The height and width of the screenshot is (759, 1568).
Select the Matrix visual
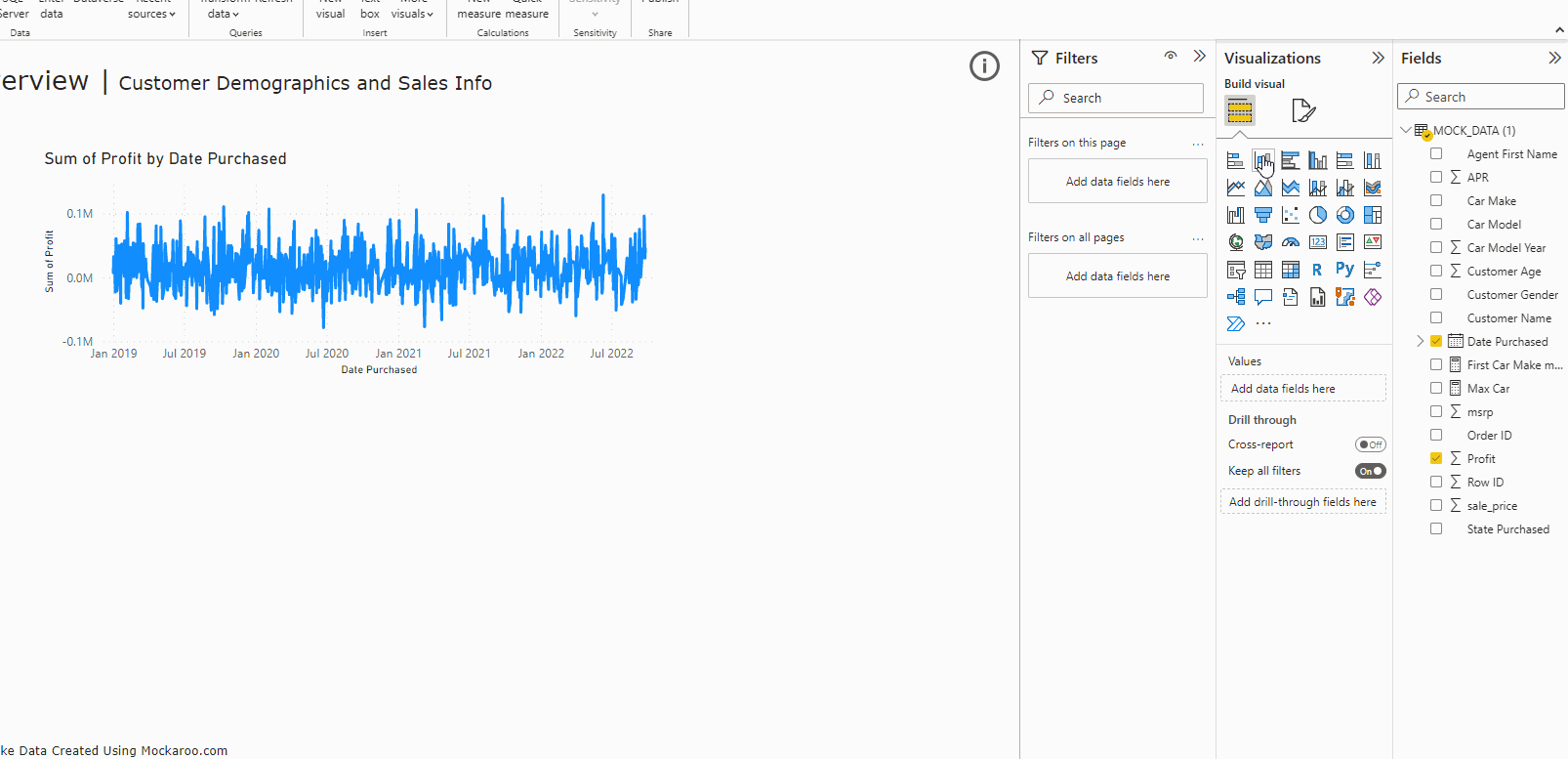[x=1291, y=270]
